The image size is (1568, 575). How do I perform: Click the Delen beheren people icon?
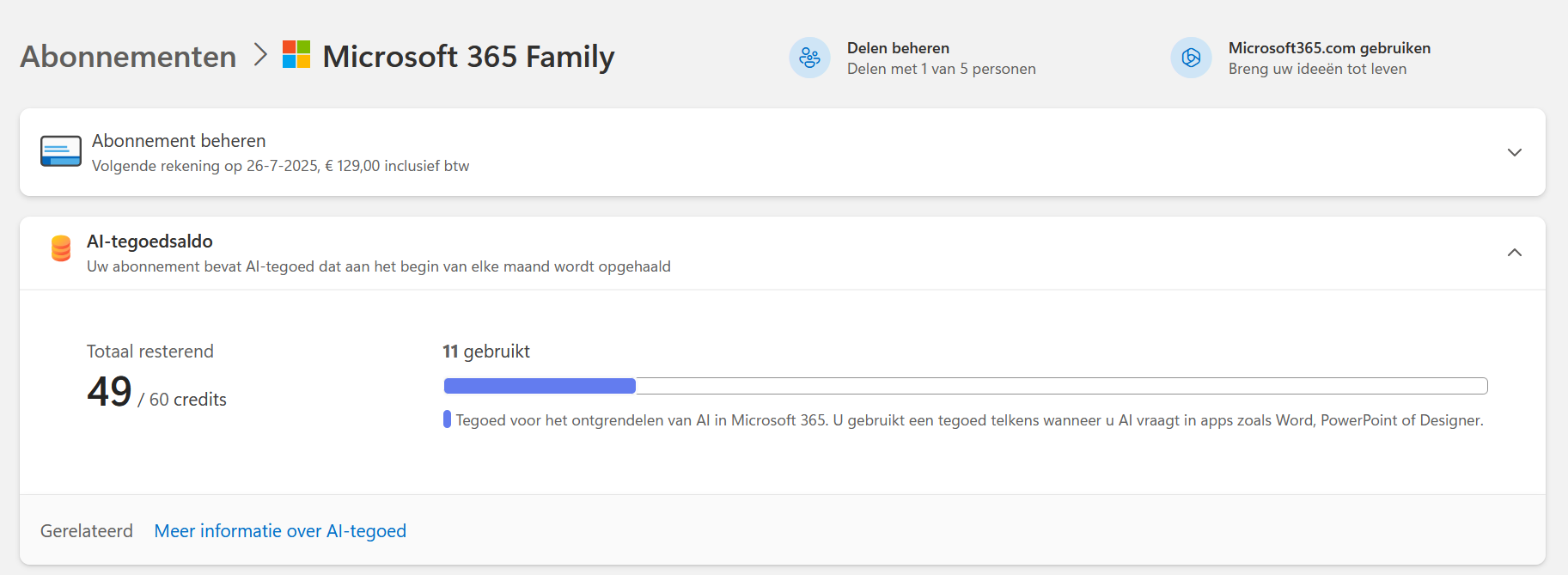tap(809, 58)
